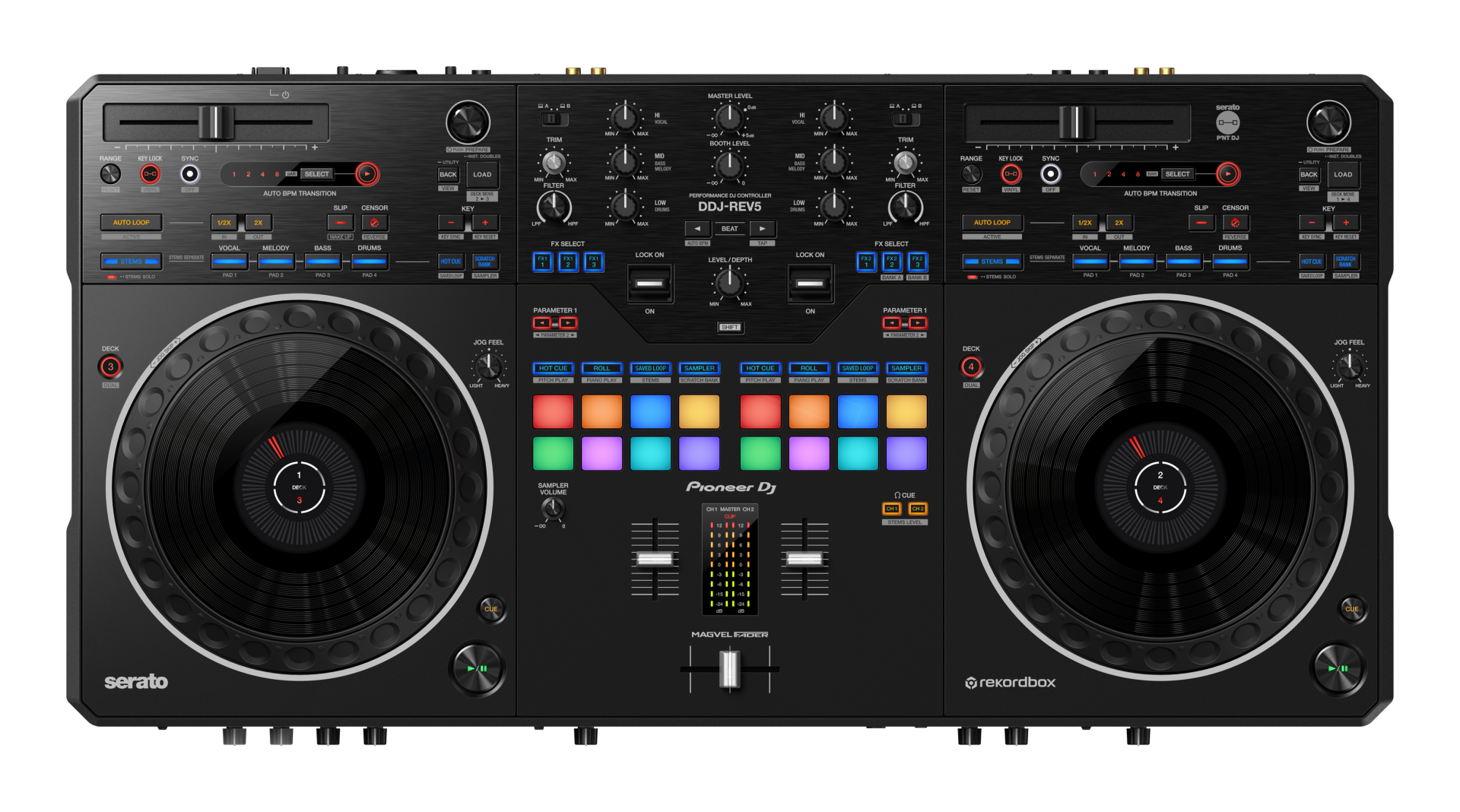Viewport: 1460px width, 812px height.
Task: Toggle SYNC on the right deck
Action: pos(1050,174)
